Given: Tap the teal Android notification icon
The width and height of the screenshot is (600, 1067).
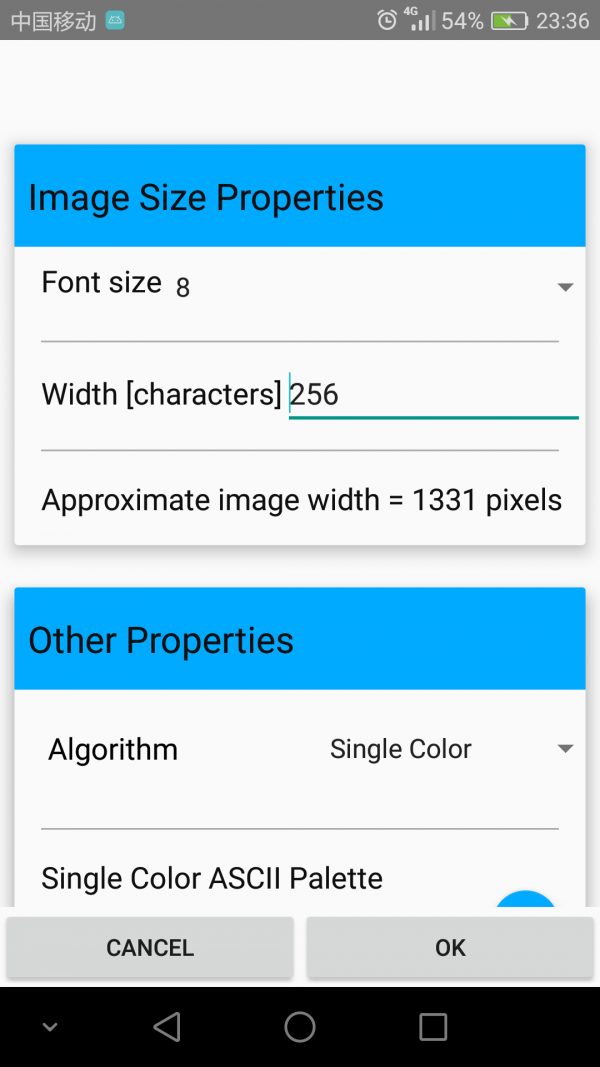Looking at the screenshot, I should tap(115, 20).
